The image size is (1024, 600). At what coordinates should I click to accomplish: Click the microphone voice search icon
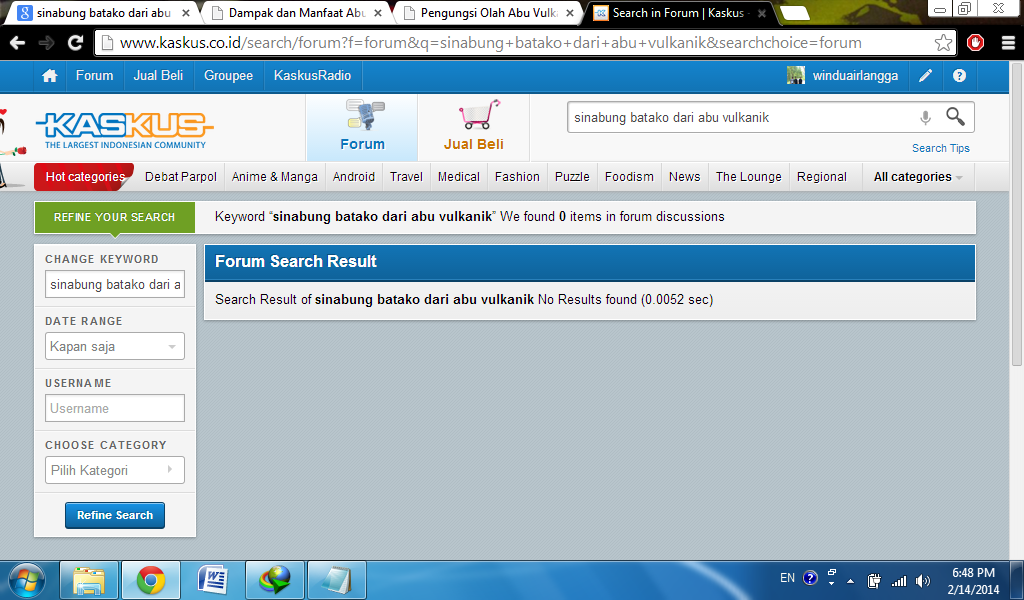point(925,118)
